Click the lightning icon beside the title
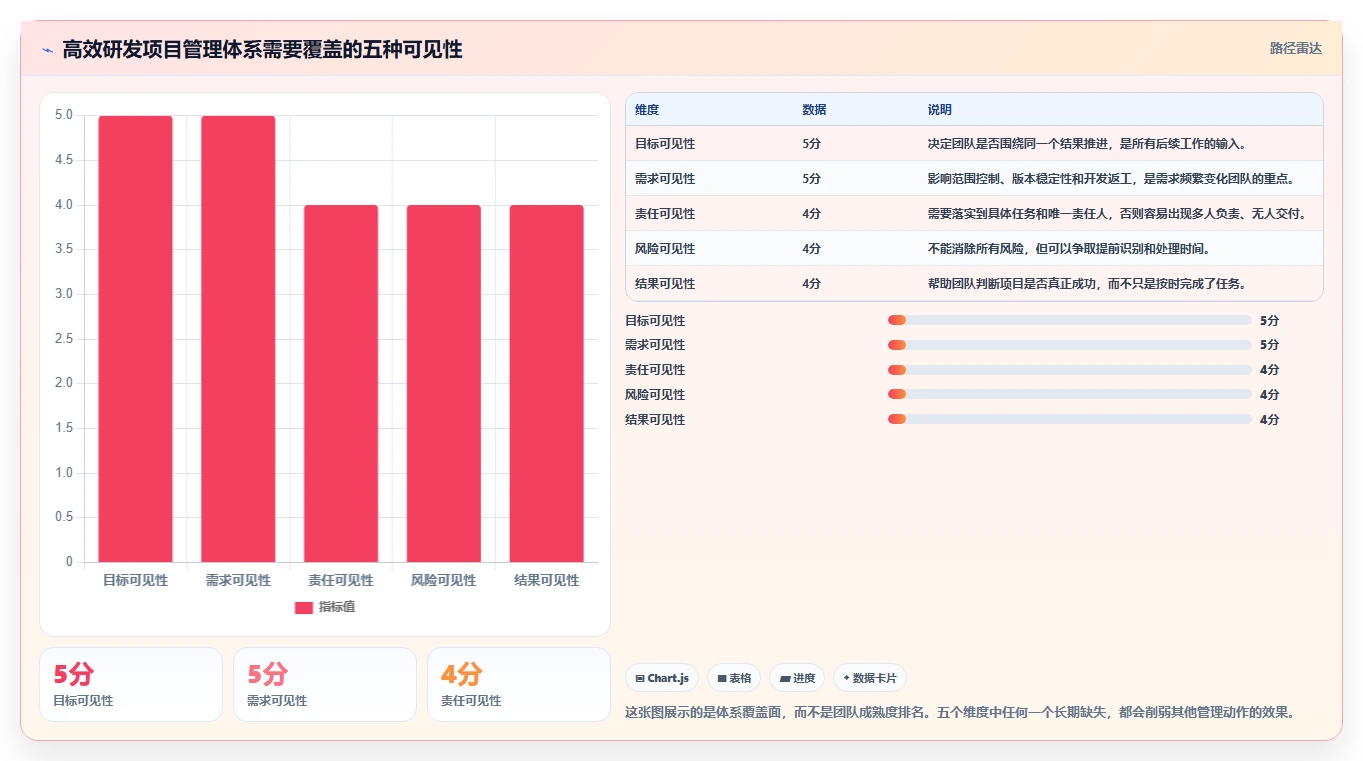The width and height of the screenshot is (1363, 761). (x=47, y=50)
